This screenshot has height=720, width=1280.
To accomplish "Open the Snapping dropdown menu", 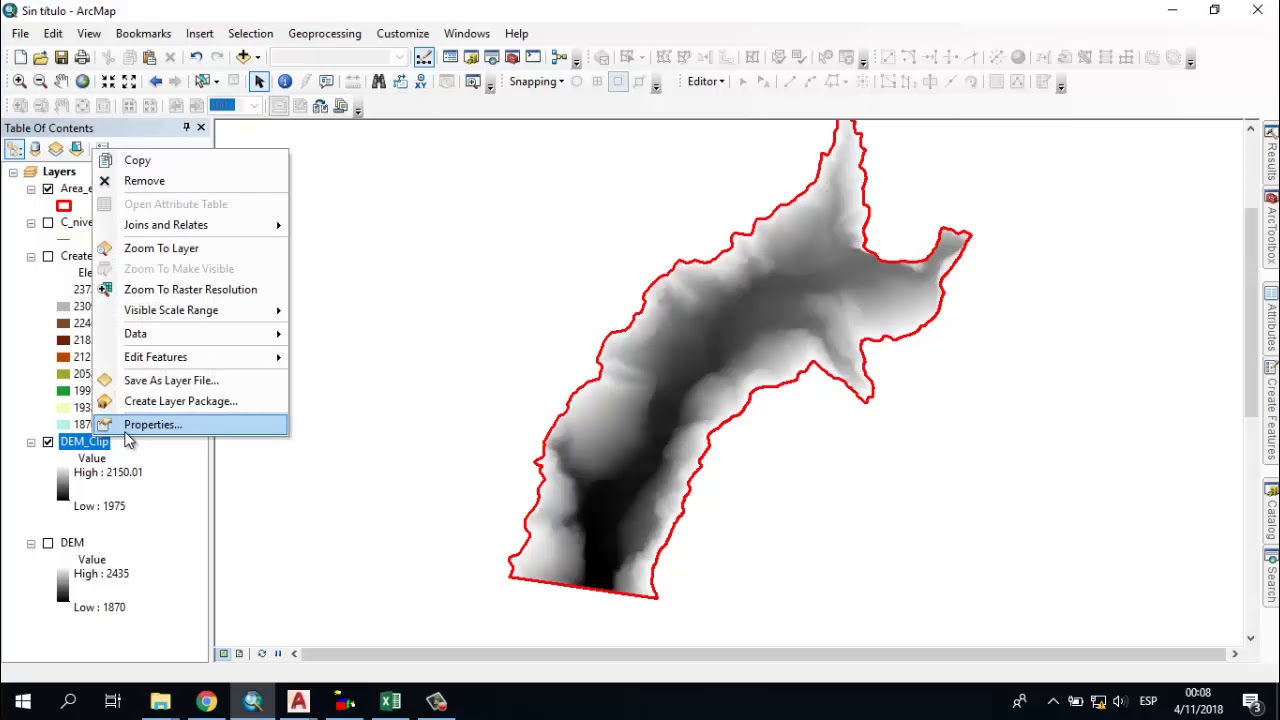I will click(x=537, y=82).
